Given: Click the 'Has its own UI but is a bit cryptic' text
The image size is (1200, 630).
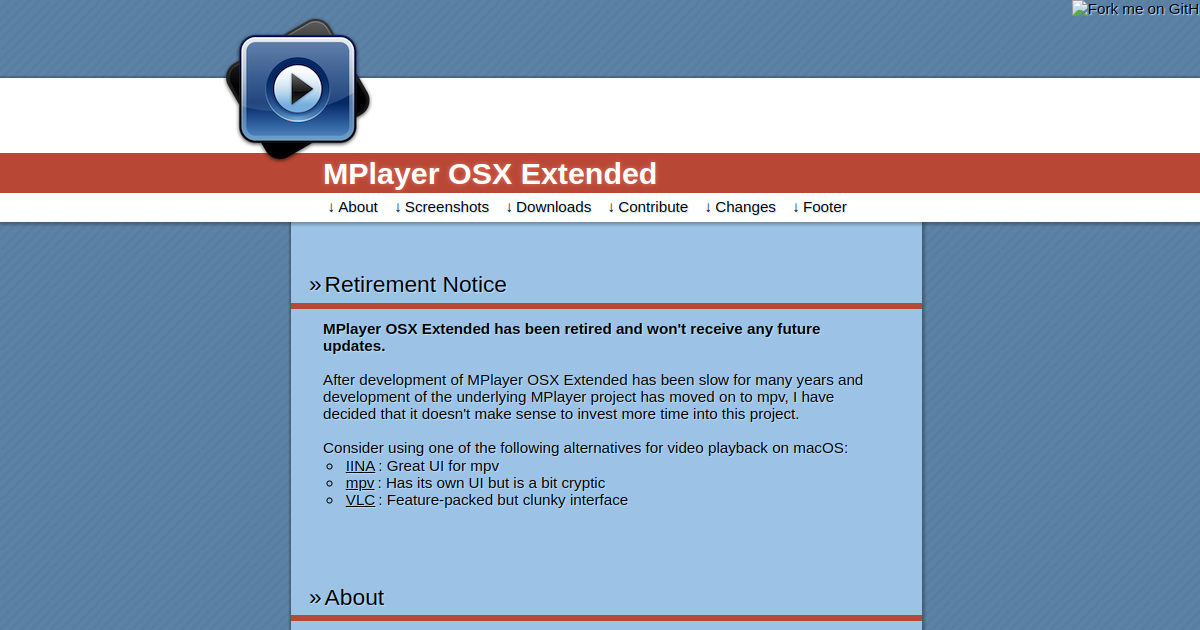Looking at the screenshot, I should point(495,483).
